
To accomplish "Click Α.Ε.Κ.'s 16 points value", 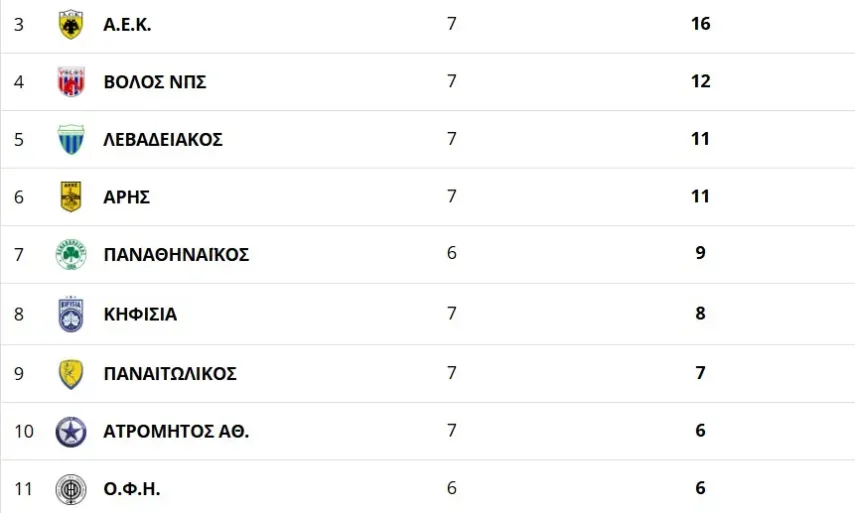I will pos(700,23).
